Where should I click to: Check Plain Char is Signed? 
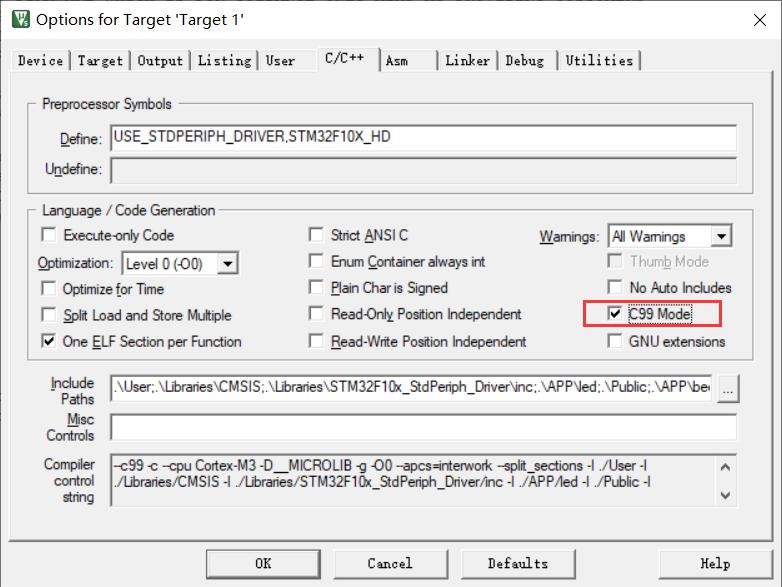click(316, 288)
